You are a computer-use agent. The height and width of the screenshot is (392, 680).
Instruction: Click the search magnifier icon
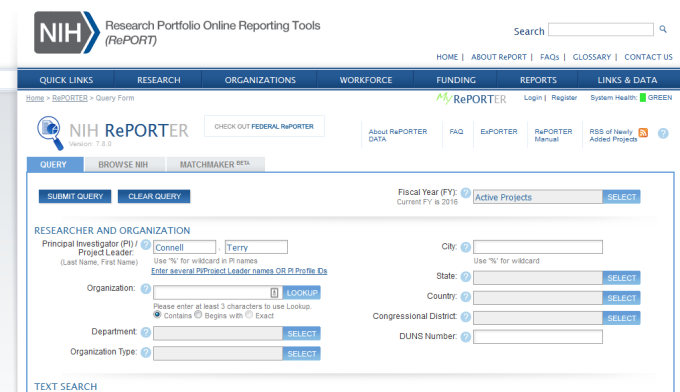(663, 29)
